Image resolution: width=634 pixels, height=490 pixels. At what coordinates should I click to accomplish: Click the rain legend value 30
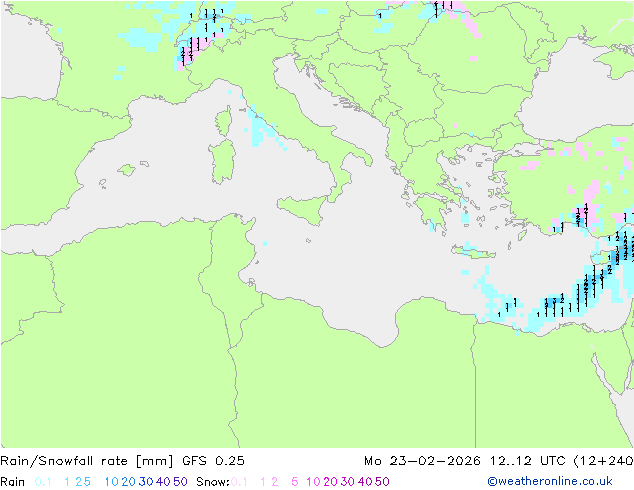pyautogui.click(x=146, y=482)
